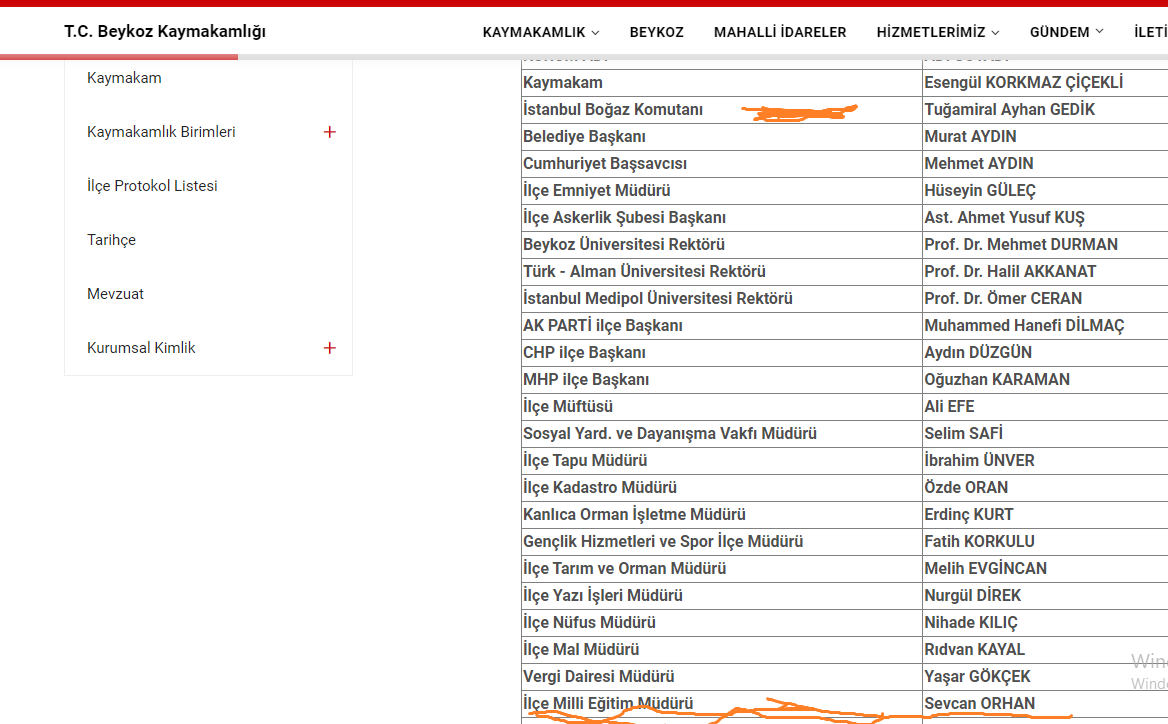Click the AK PARTİ ilçe Başkanı cell
This screenshot has height=724, width=1168.
point(722,326)
